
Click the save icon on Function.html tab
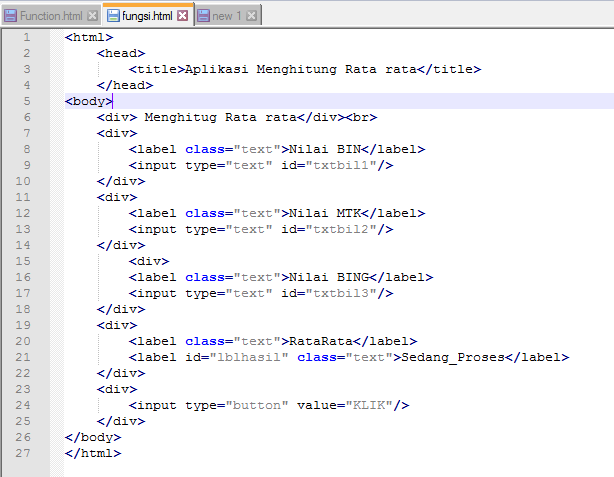tap(11, 15)
